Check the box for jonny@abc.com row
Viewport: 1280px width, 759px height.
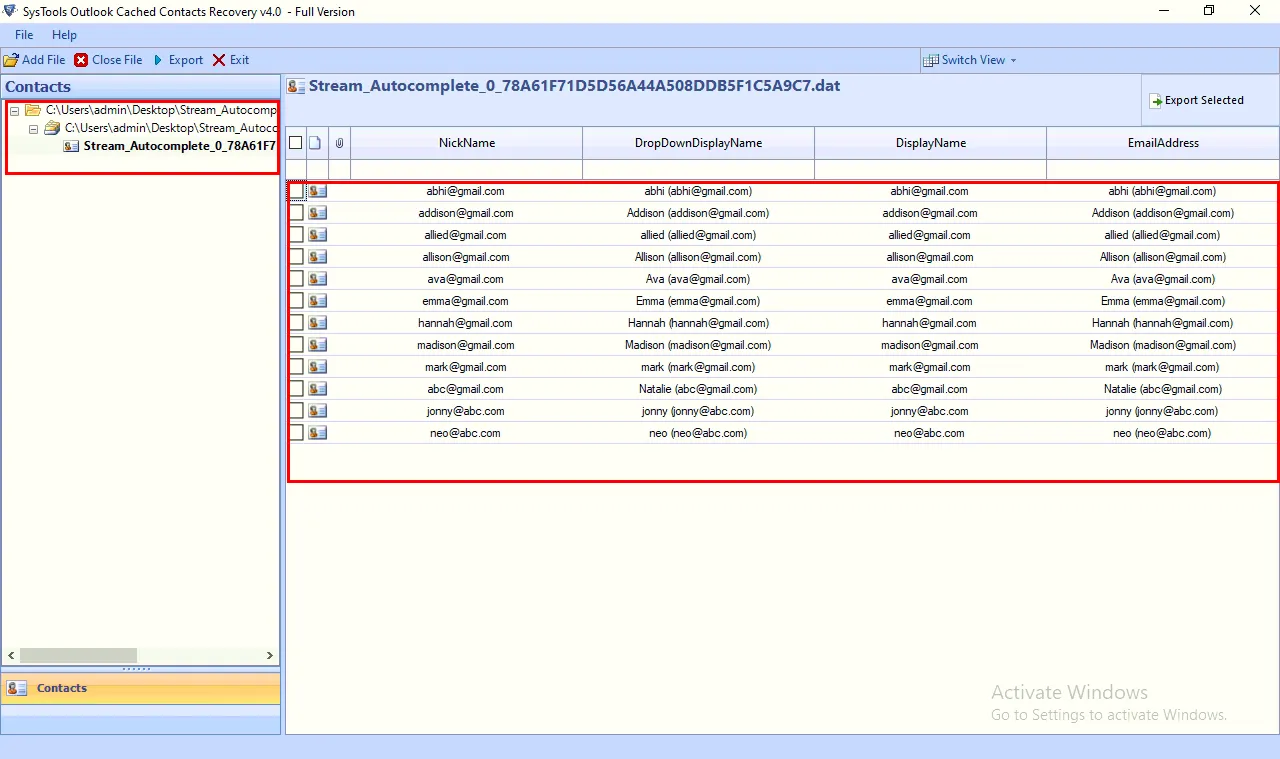[296, 411]
